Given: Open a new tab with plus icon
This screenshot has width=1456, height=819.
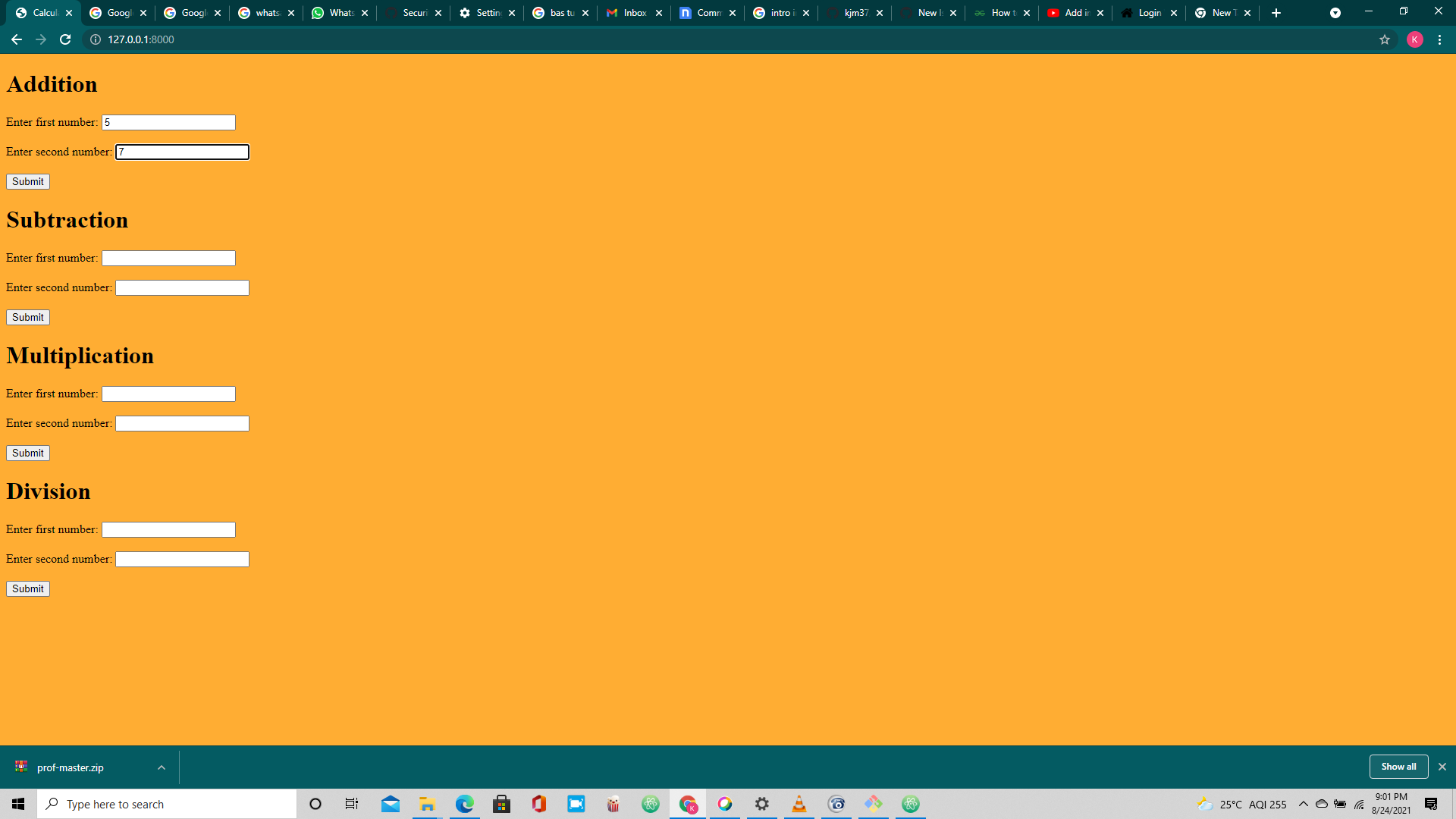Looking at the screenshot, I should point(1276,13).
